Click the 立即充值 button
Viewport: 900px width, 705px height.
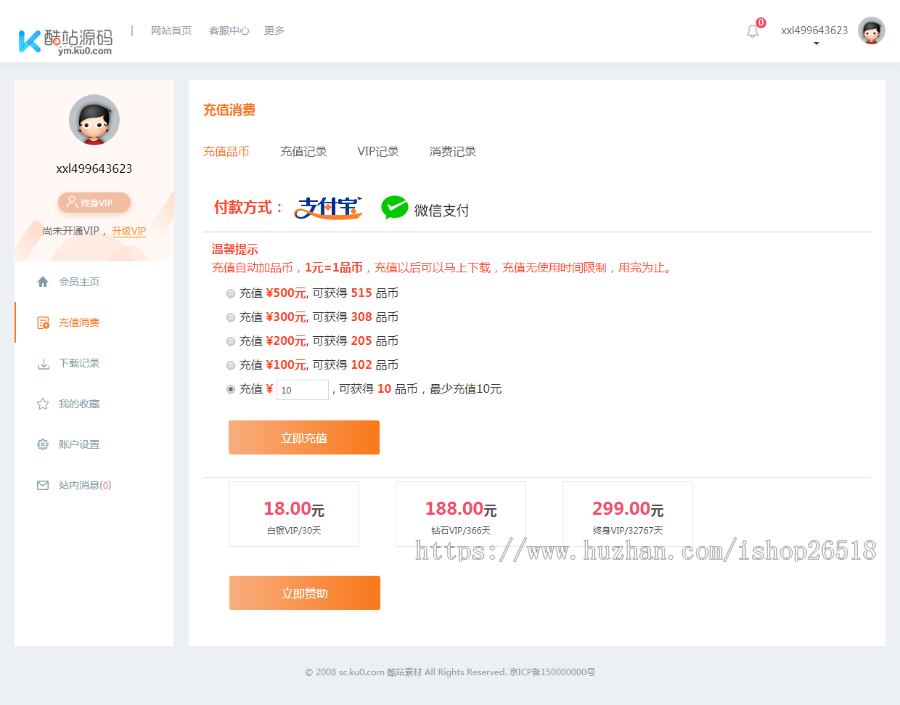[x=304, y=437]
